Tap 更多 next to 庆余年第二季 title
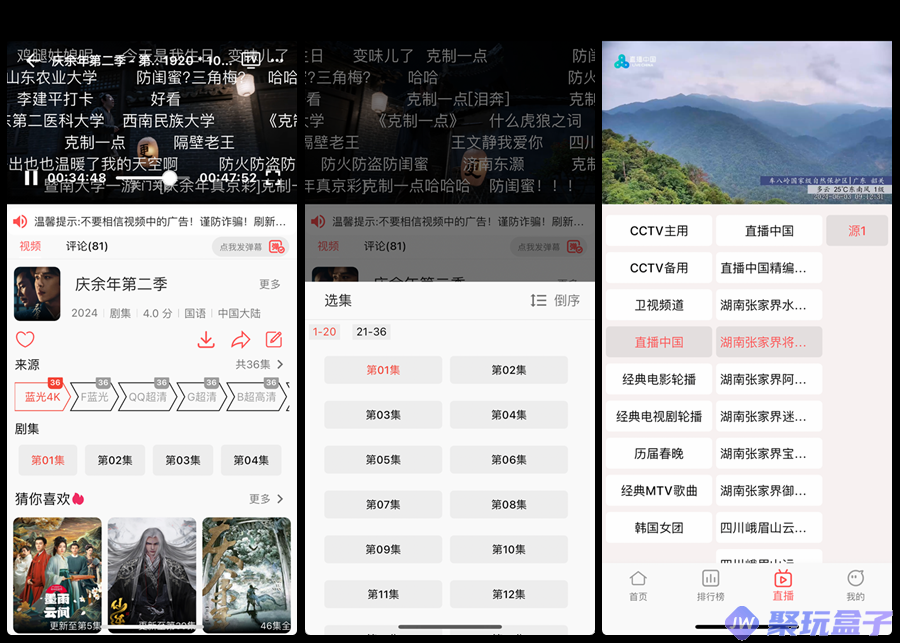The image size is (900, 643). point(269,284)
